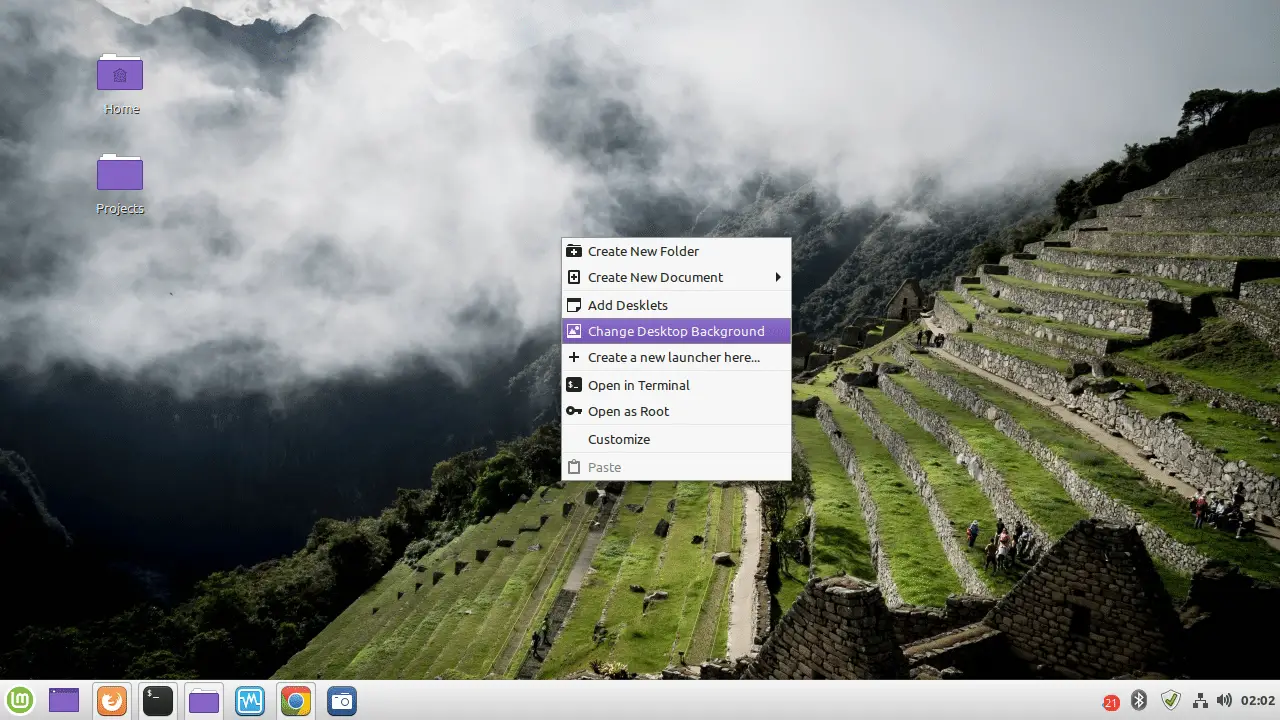Choose Open in Terminal from the menu

point(639,385)
